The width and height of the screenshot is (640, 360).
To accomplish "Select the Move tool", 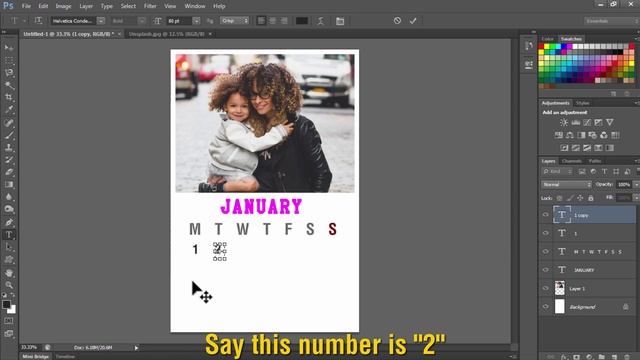I will [x=9, y=48].
